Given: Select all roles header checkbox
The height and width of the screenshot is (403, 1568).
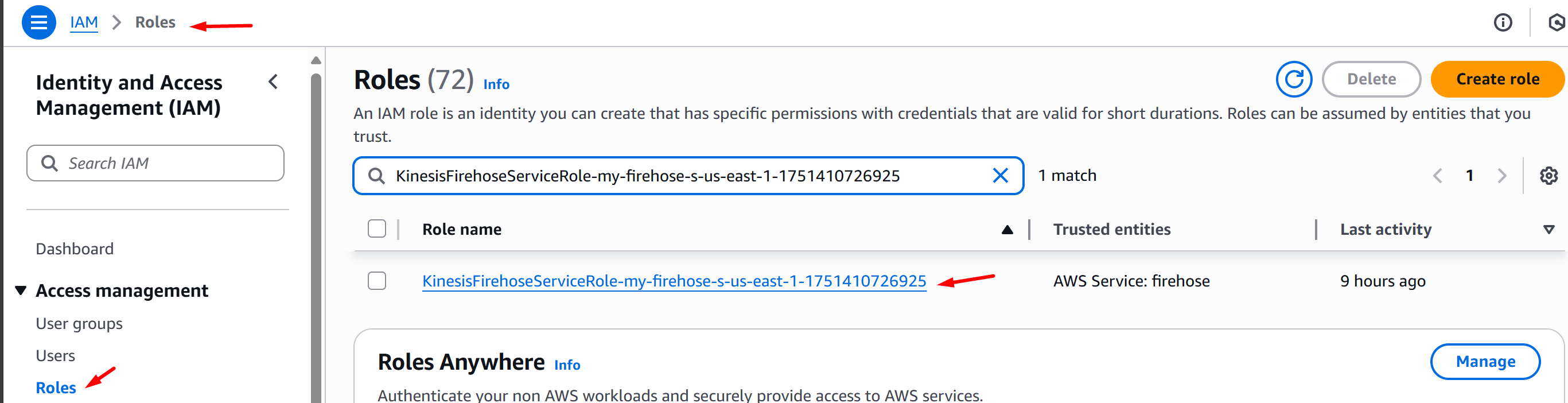Looking at the screenshot, I should click(x=377, y=229).
